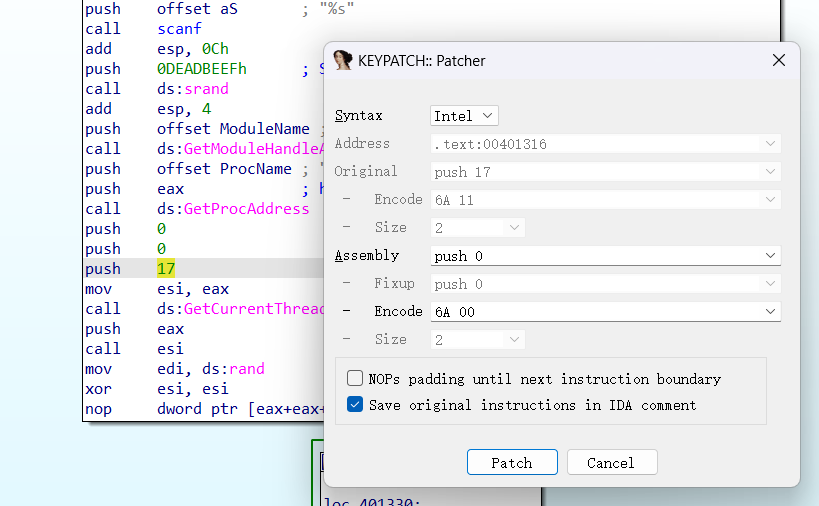Click the highlighted operand 17
This screenshot has height=506, width=819.
click(166, 269)
